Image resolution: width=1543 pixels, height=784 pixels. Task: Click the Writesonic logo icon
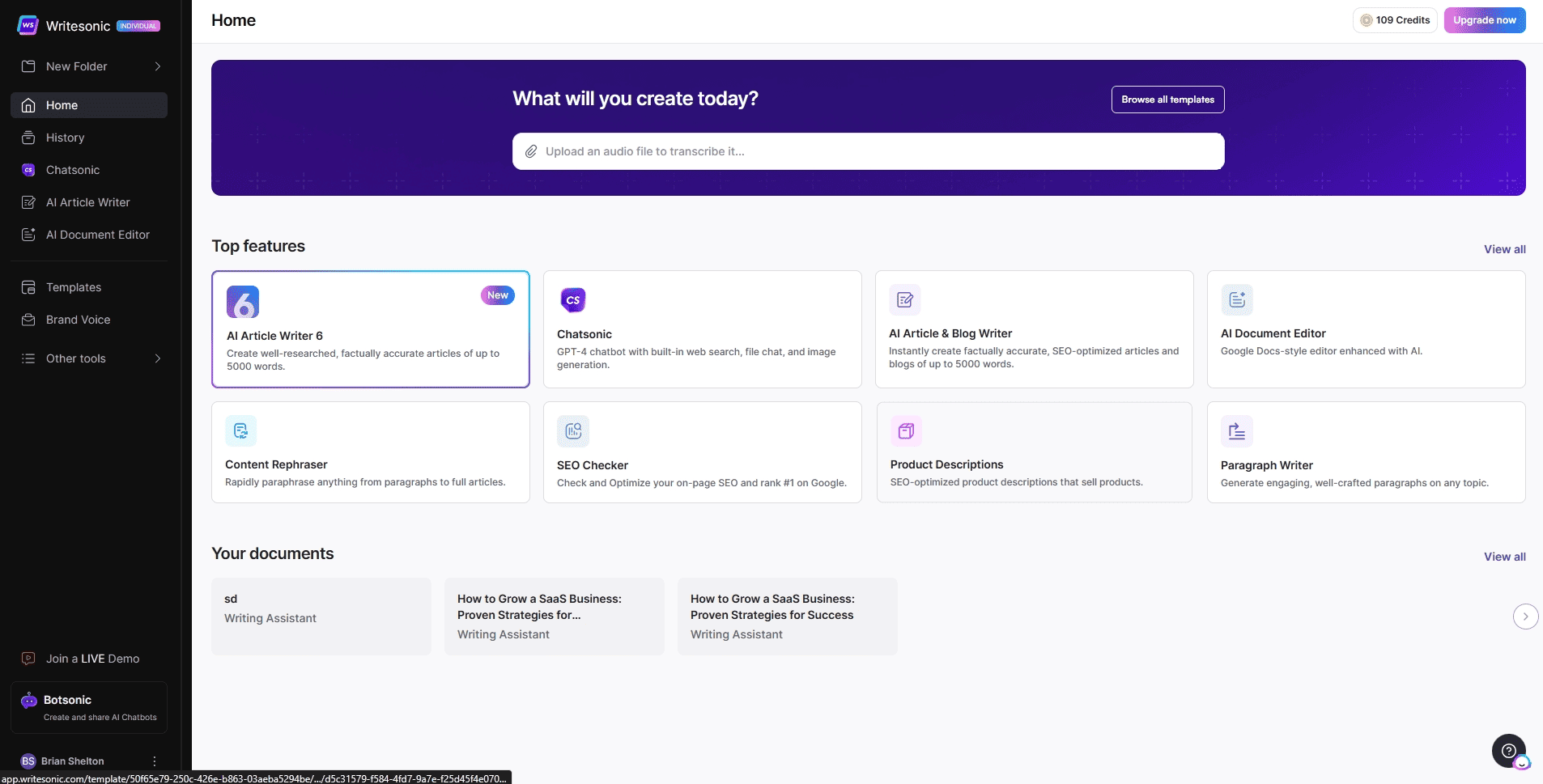[x=28, y=25]
